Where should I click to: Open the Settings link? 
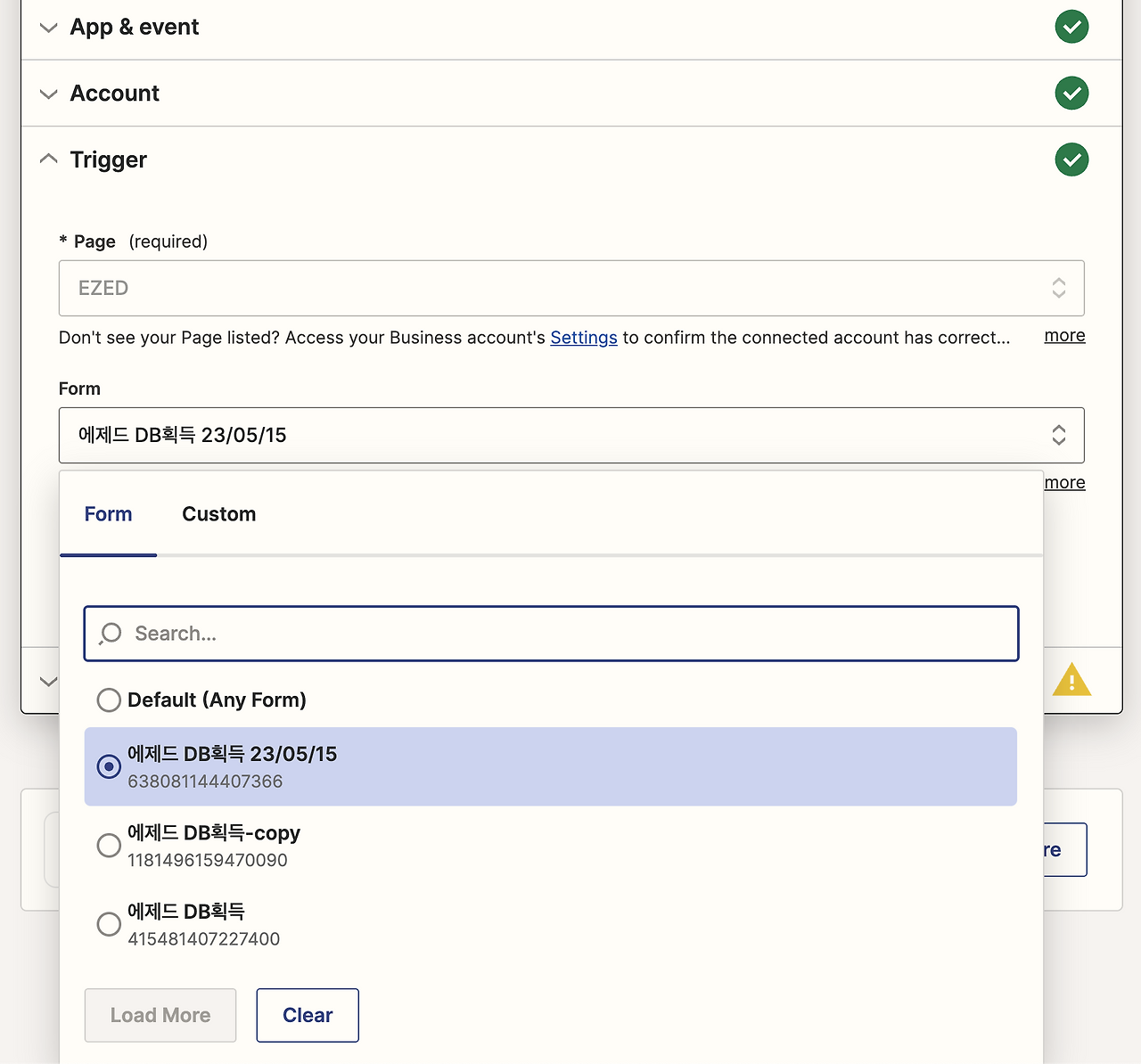point(584,338)
